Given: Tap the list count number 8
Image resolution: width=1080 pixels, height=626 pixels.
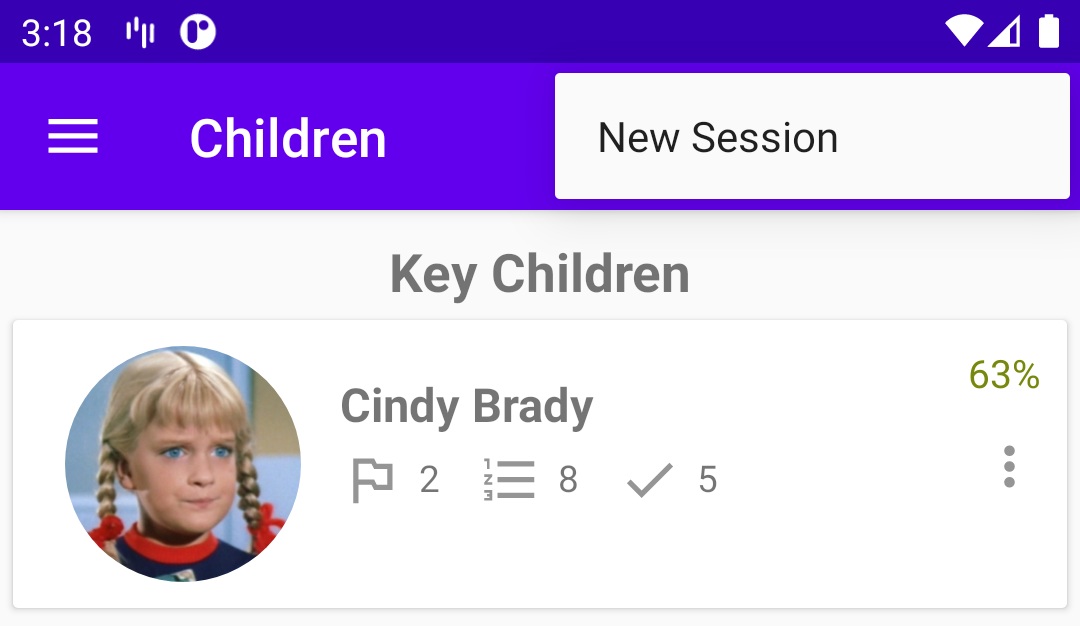Looking at the screenshot, I should pos(568,481).
